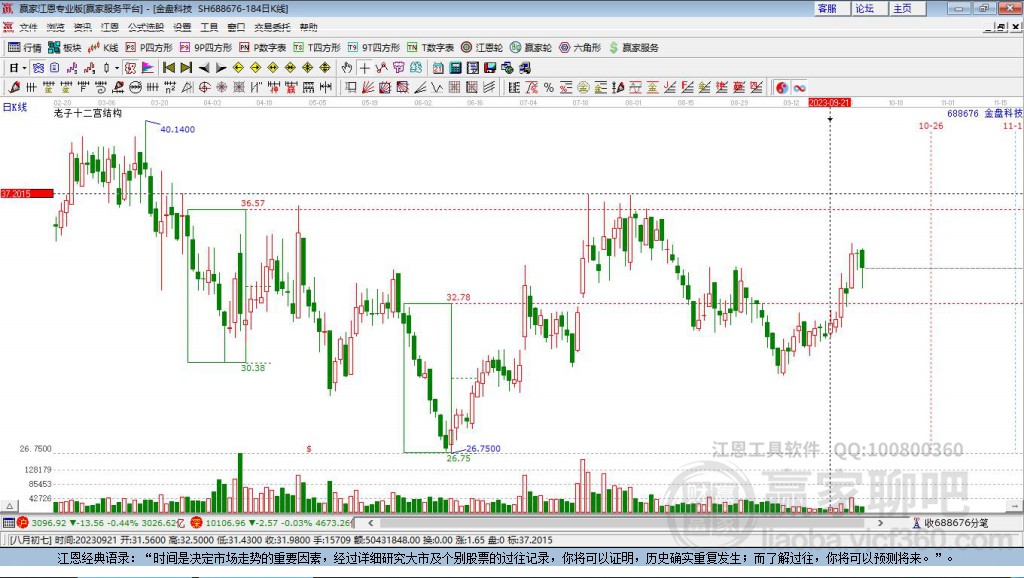Open the P四方形 tool
Image resolution: width=1024 pixels, height=578 pixels.
point(149,48)
